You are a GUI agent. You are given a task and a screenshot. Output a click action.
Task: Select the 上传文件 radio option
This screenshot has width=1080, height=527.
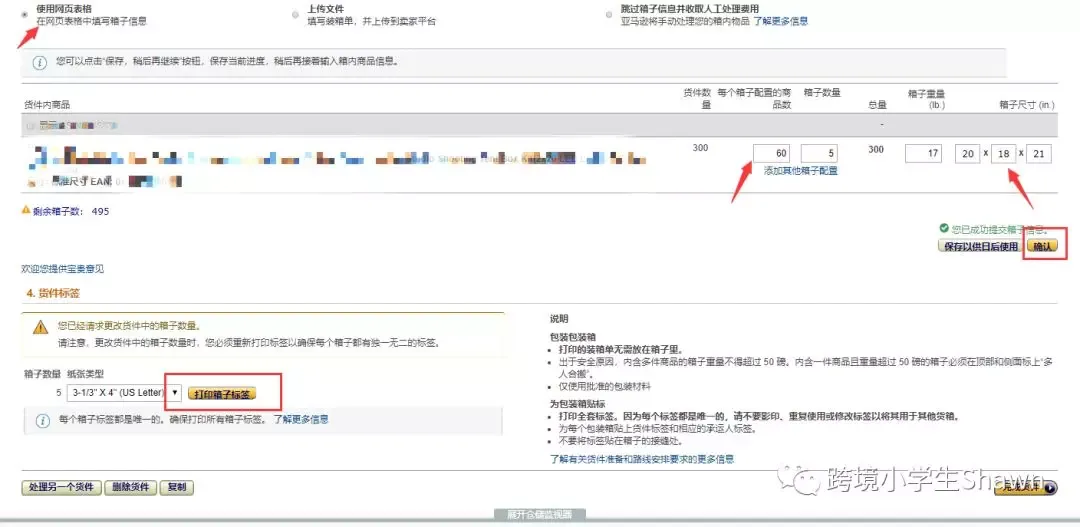[295, 15]
